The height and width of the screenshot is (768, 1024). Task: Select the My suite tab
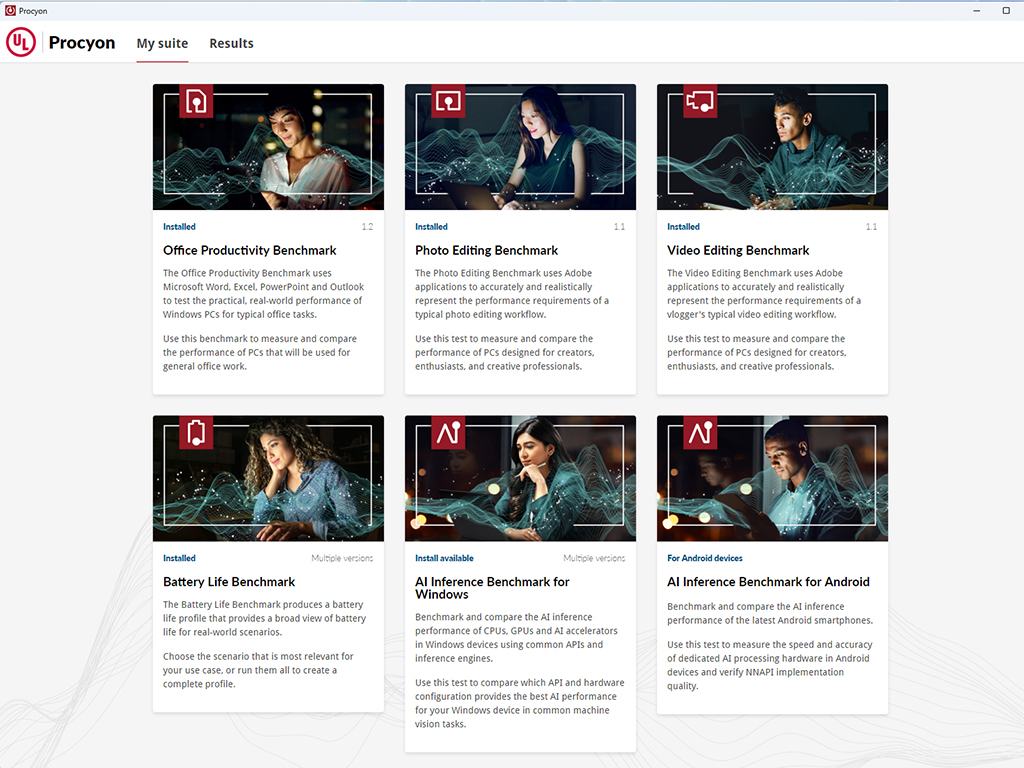(x=162, y=43)
